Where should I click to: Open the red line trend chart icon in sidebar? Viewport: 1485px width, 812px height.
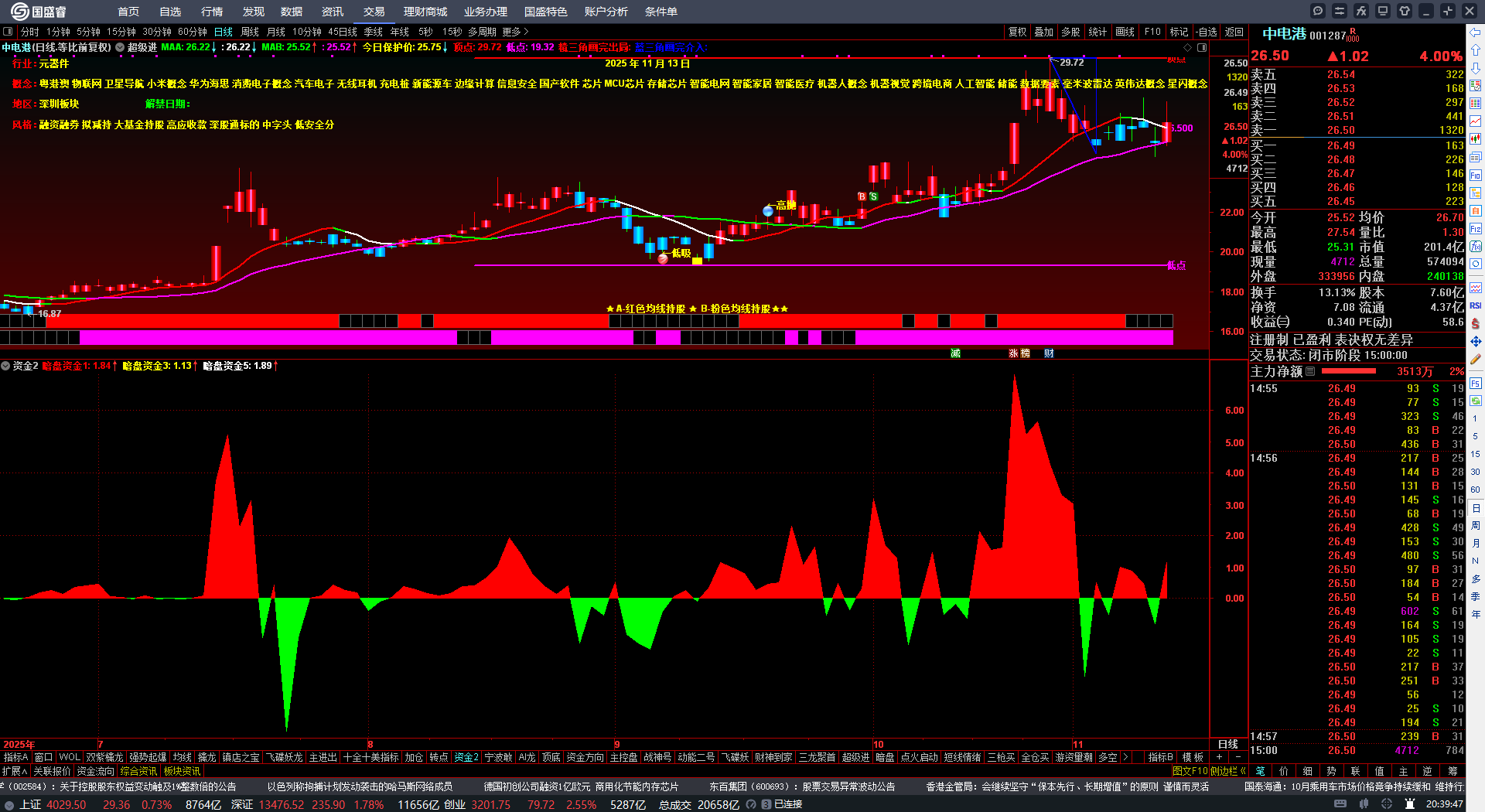1476,121
